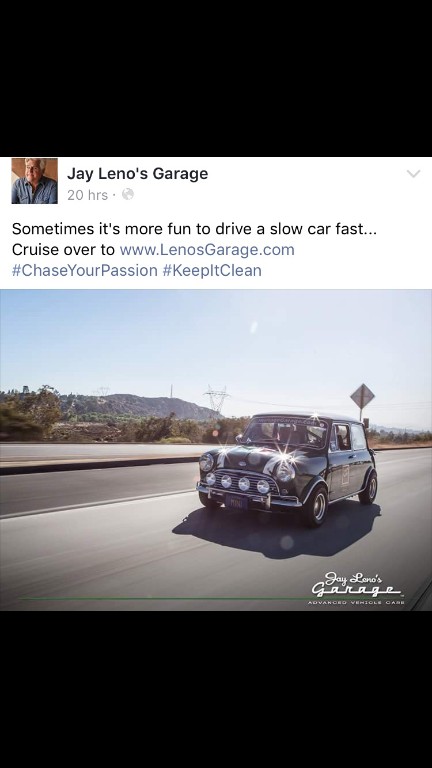Viewport: 432px width, 768px height.
Task: Open the #ChaseYourPassion hashtag
Action: (x=85, y=270)
